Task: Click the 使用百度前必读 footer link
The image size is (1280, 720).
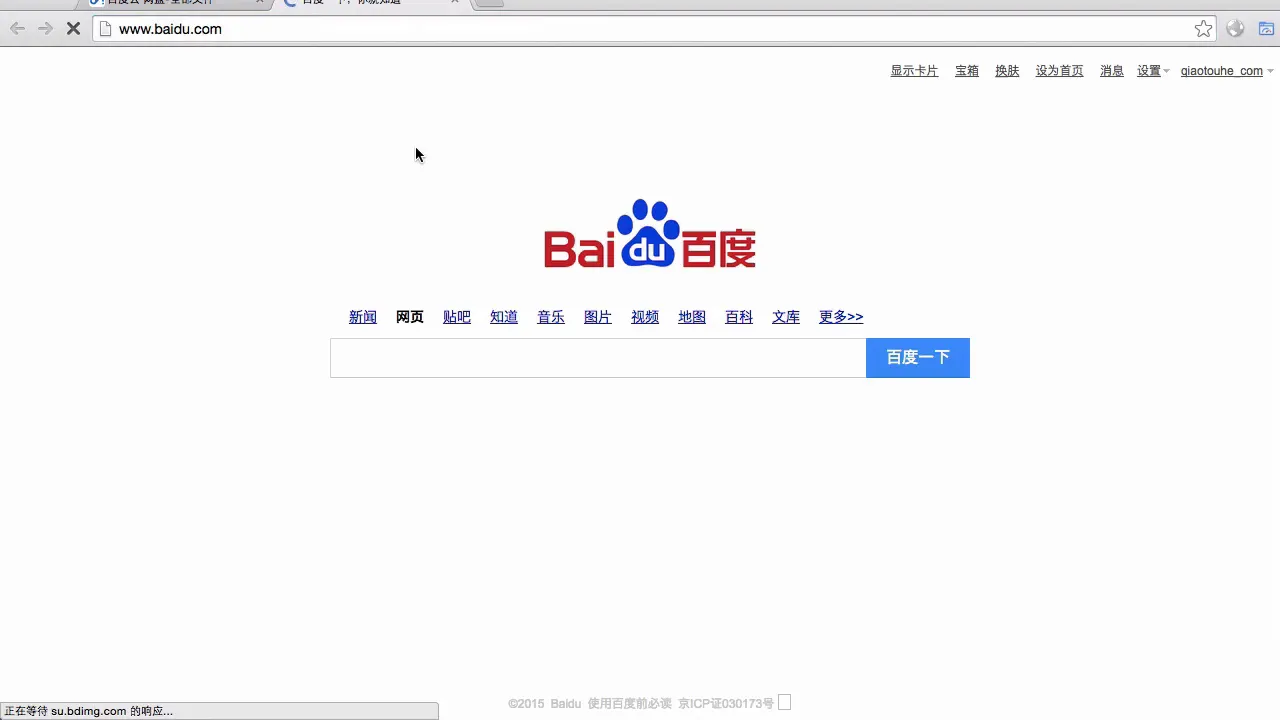Action: point(629,704)
